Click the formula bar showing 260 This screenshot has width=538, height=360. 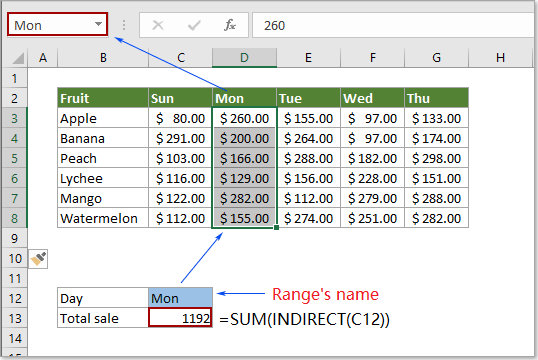pos(393,25)
